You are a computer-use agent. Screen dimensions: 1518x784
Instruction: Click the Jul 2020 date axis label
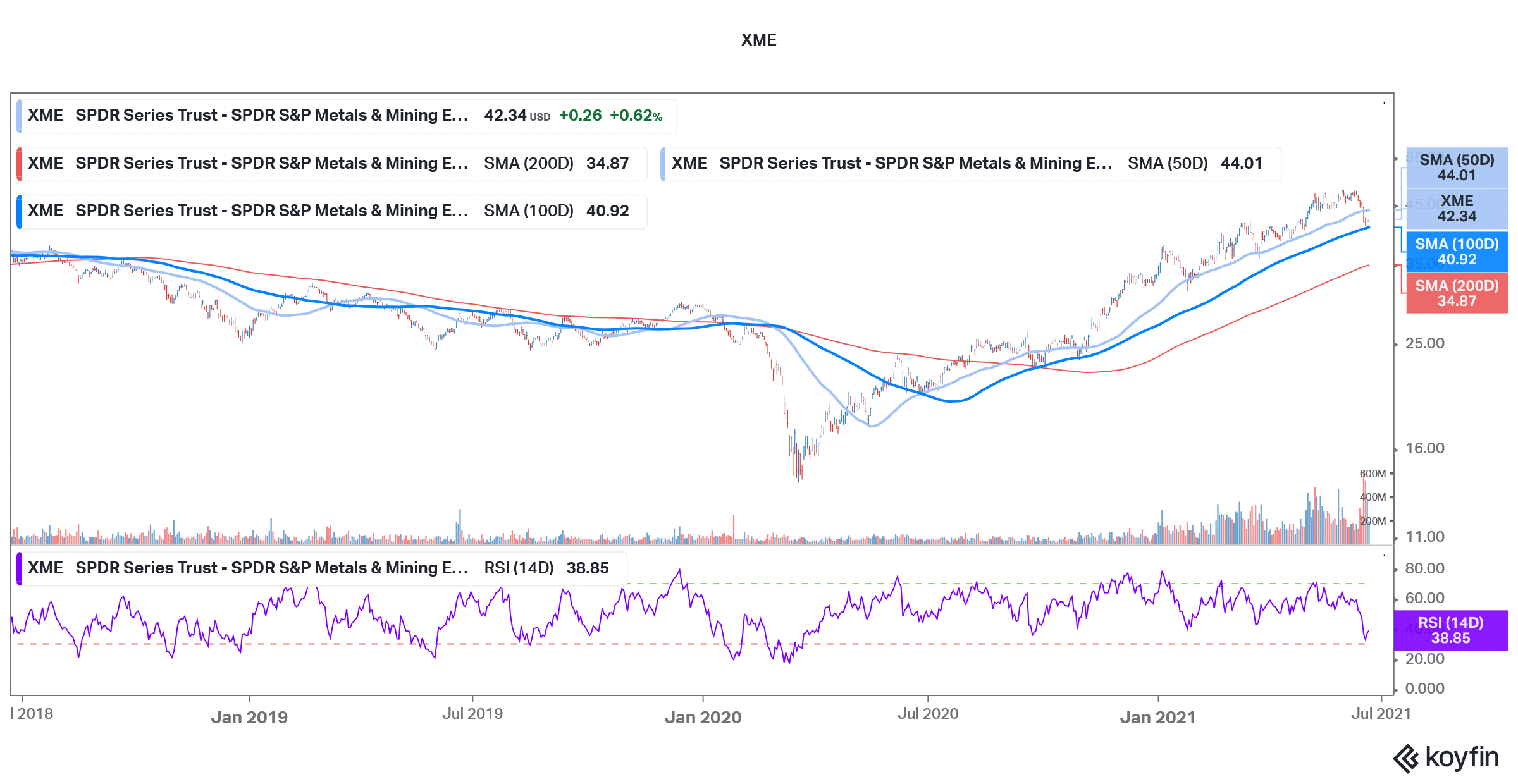(x=928, y=714)
